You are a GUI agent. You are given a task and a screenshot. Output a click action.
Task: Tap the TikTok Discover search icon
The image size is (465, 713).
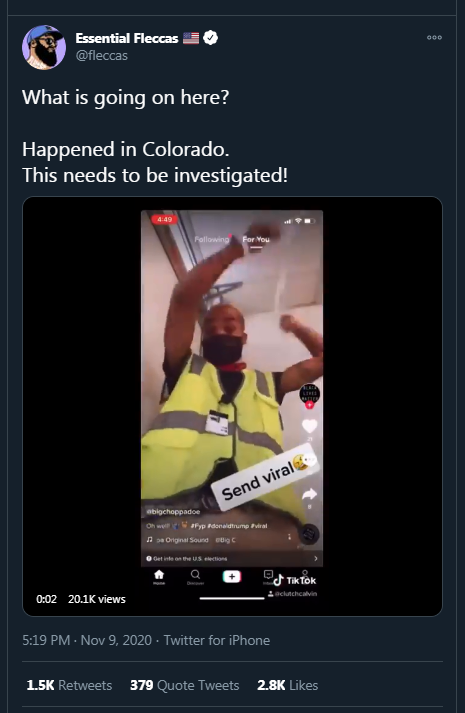195,576
